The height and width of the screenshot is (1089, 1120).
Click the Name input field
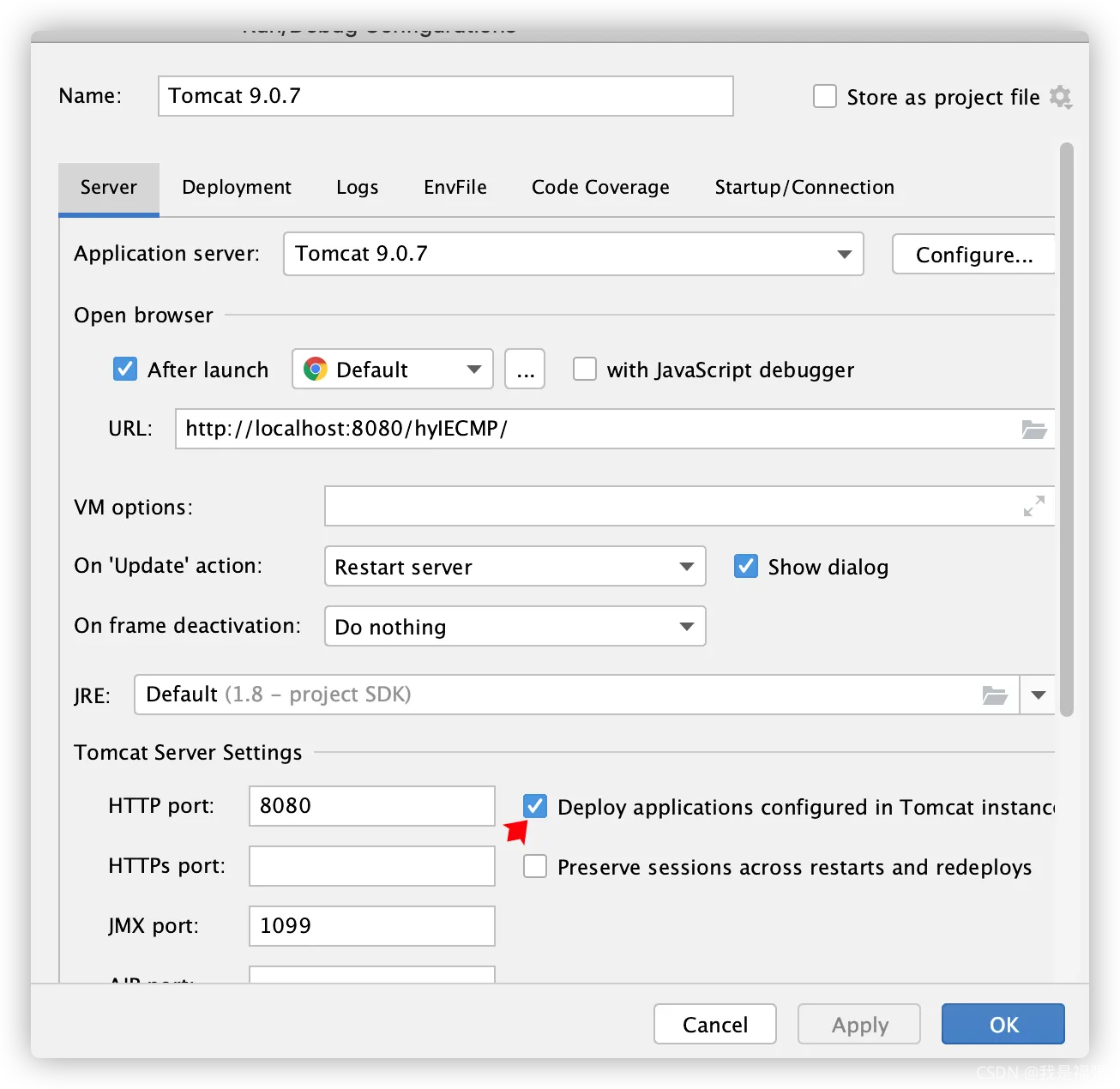(x=446, y=96)
